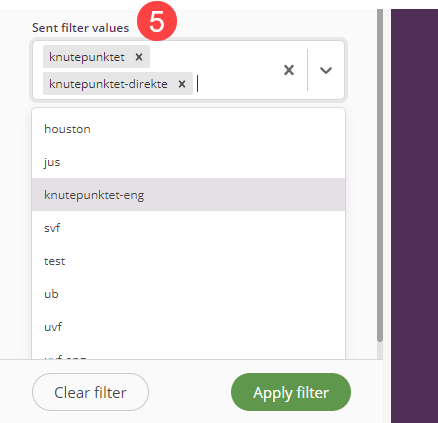Remove the knutepunktet tag
The image size is (438, 423).
click(139, 57)
